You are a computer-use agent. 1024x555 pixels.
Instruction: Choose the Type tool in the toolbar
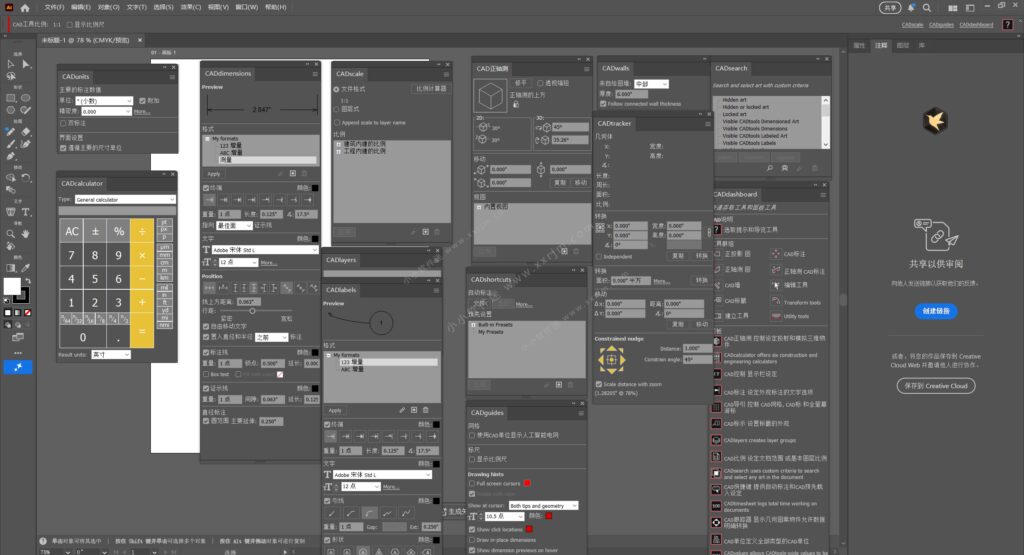point(26,212)
